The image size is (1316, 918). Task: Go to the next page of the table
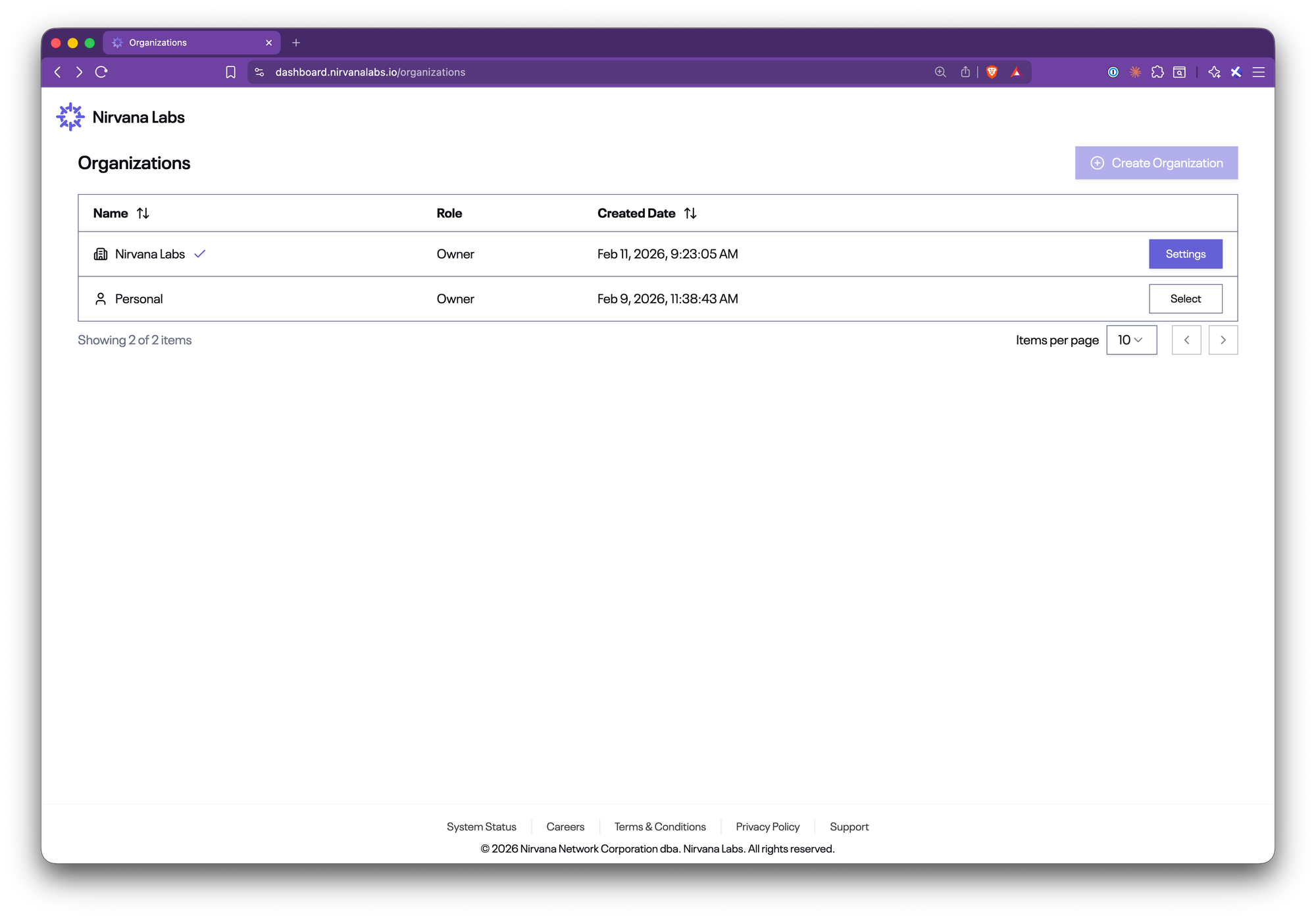point(1223,340)
